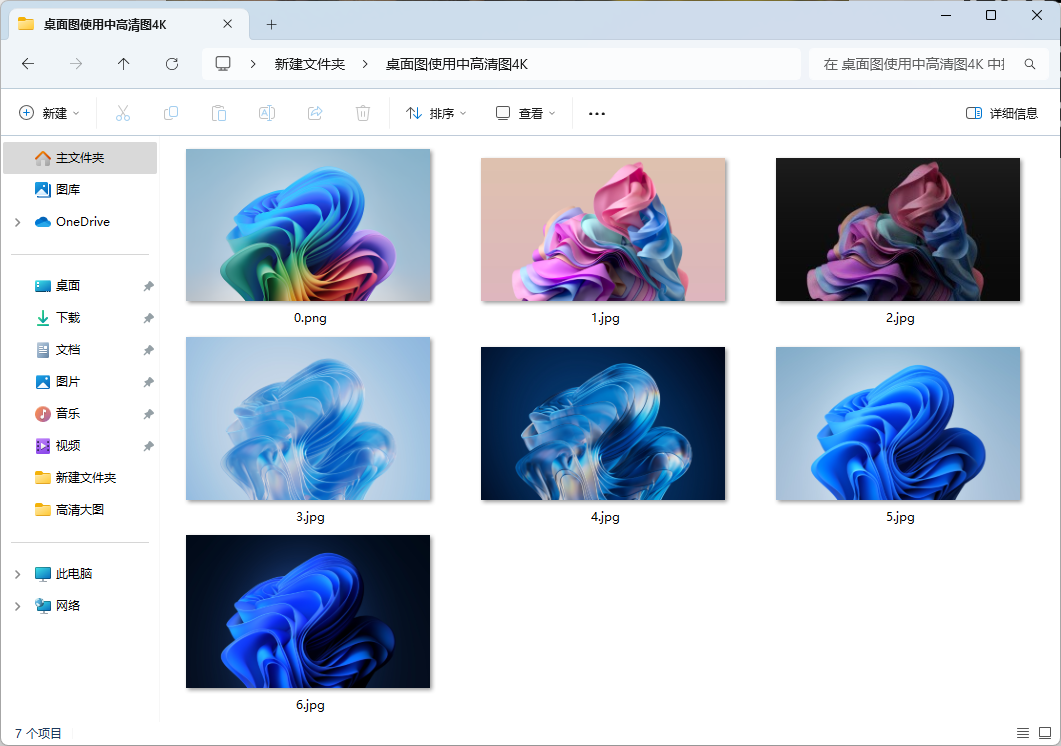Click the New (新建) button
1061x746 pixels.
coord(49,114)
